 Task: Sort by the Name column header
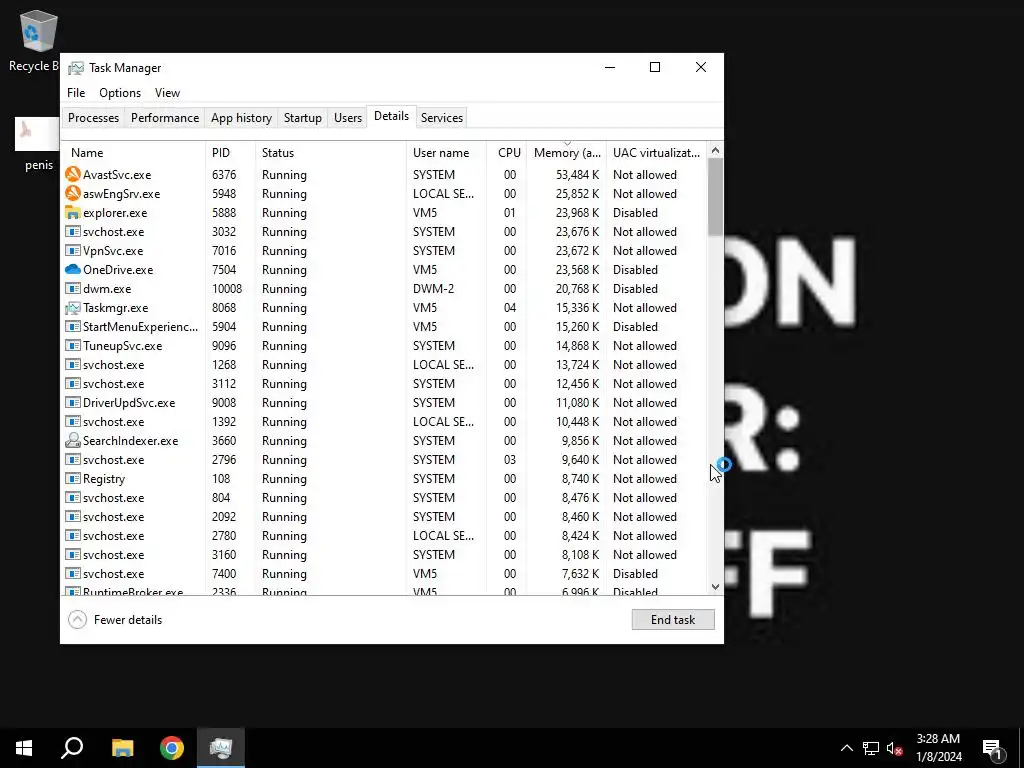(x=133, y=153)
